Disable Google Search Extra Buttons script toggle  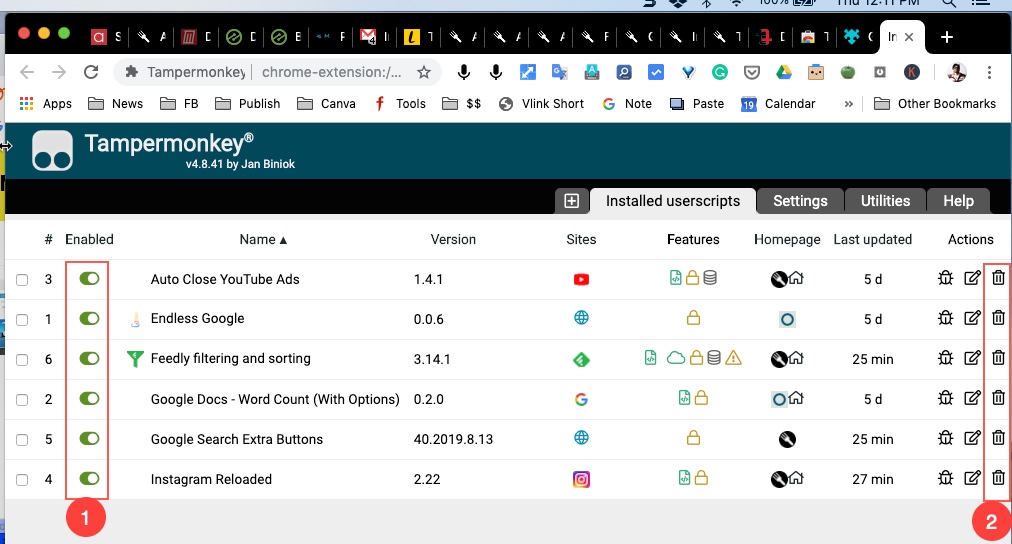(89, 439)
